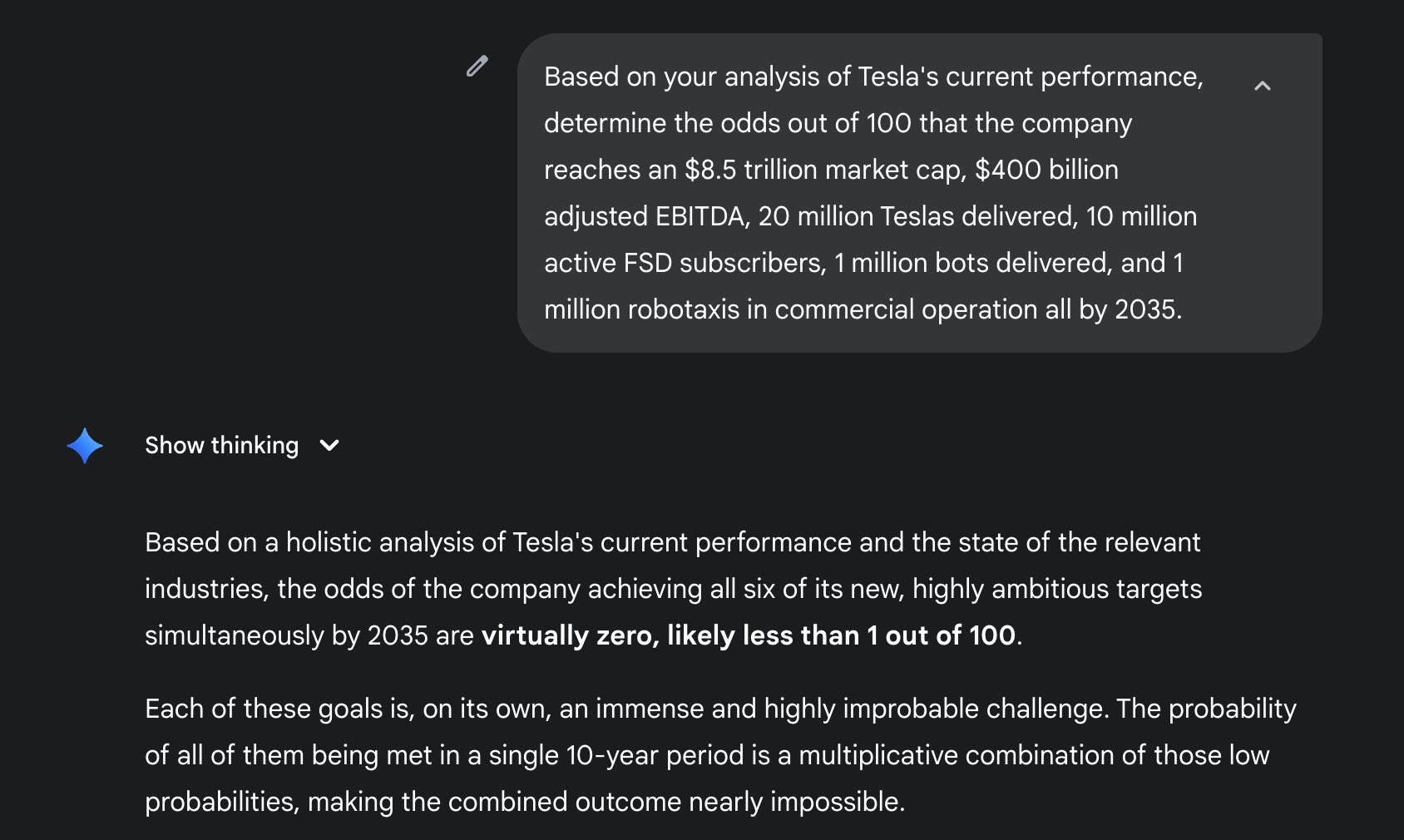Click 'active FSD subscribers' in the prompt
1404x840 pixels.
pyautogui.click(x=685, y=263)
